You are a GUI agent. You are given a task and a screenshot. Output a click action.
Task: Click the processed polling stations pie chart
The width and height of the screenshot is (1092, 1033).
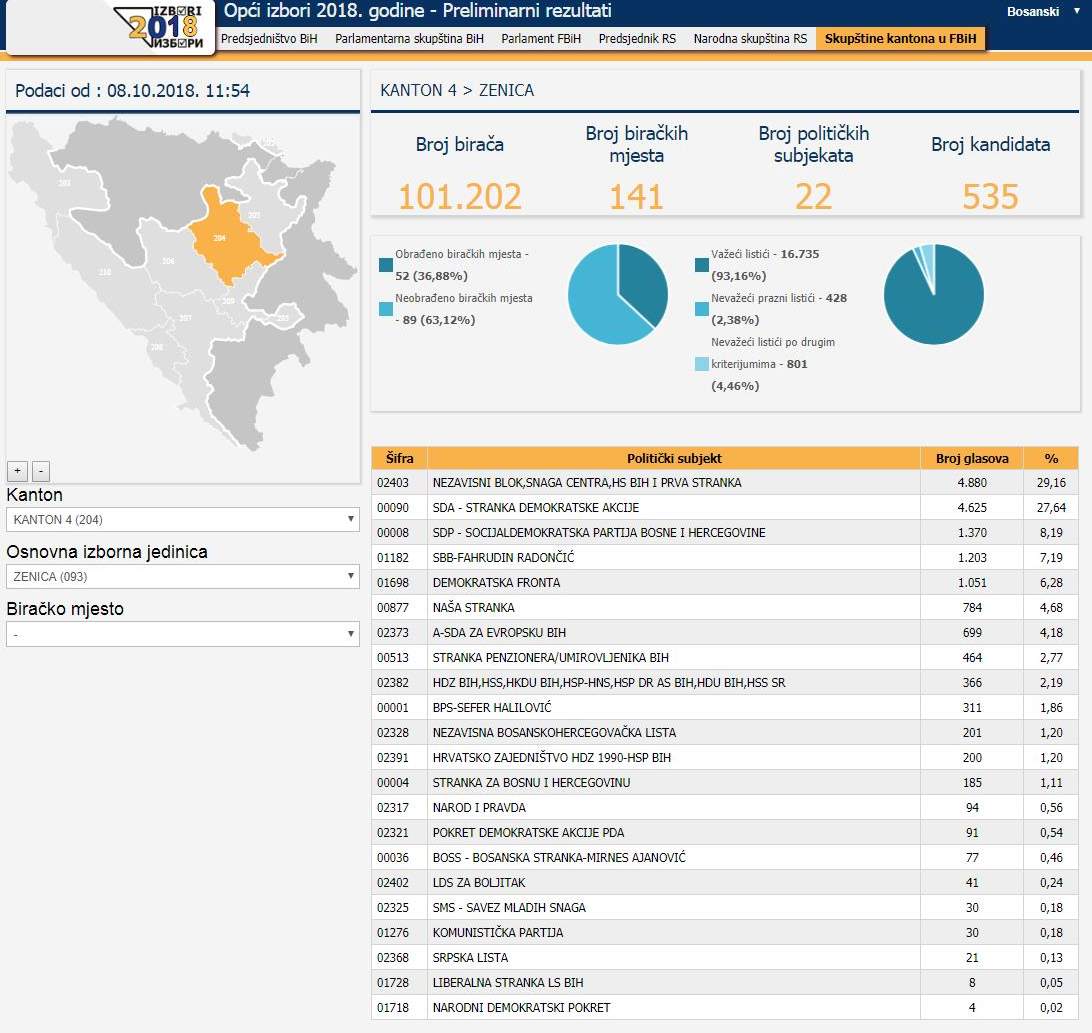tap(618, 294)
